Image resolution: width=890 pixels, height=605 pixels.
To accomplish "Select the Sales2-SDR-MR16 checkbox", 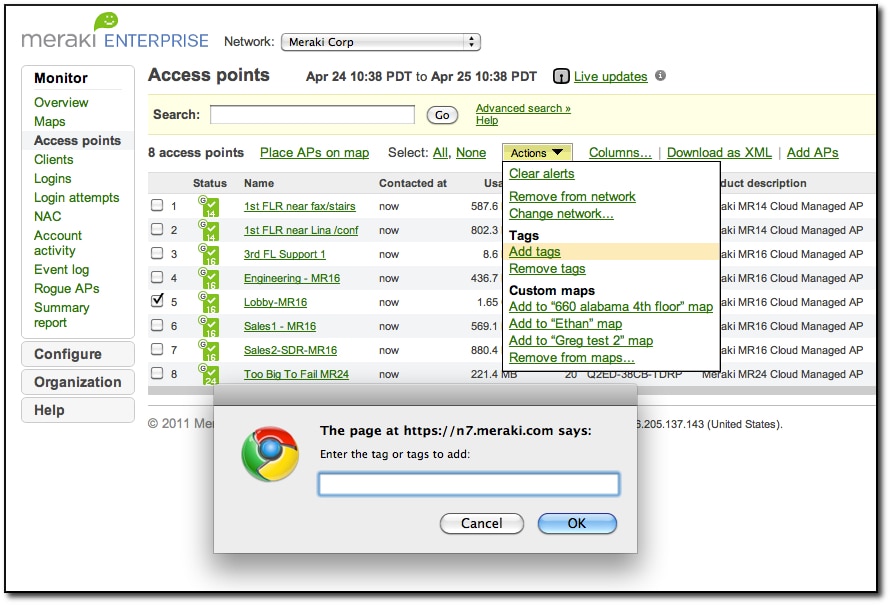I will tap(157, 349).
